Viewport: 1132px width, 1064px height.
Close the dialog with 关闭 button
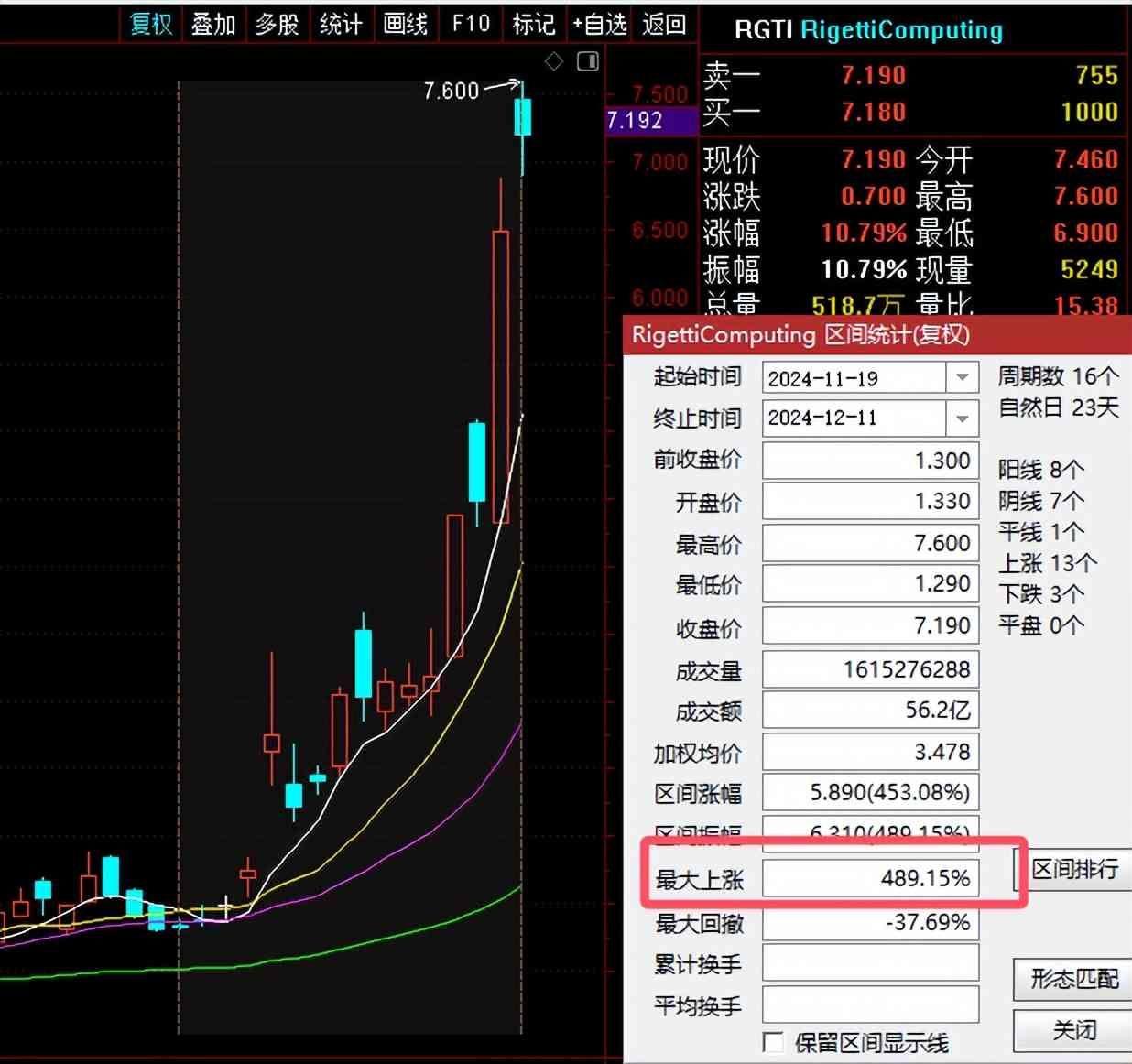coord(1073,1031)
